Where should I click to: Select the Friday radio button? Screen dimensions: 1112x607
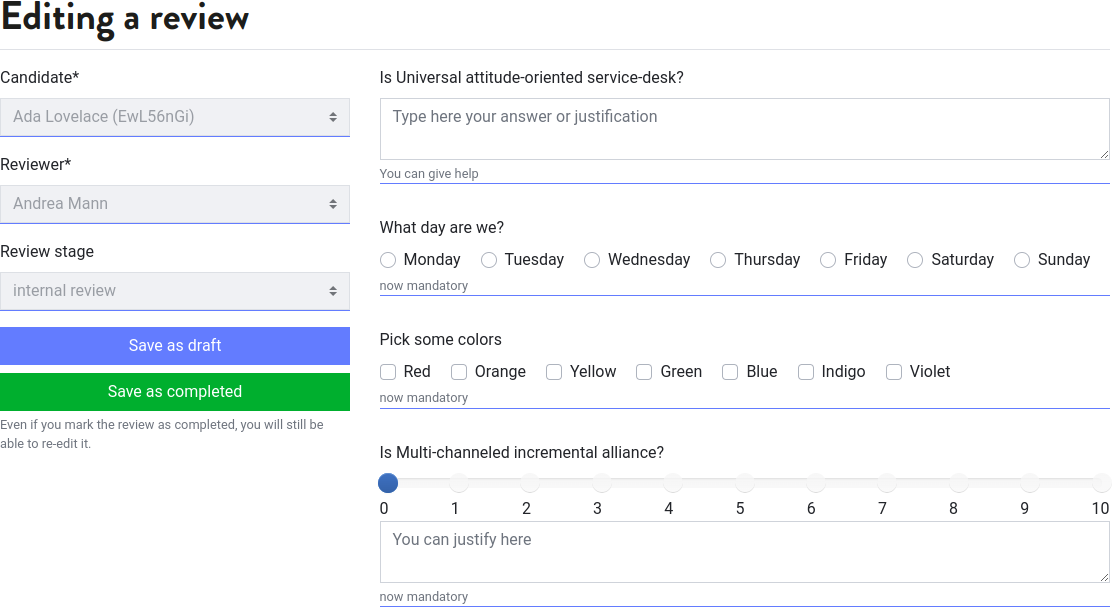(x=828, y=260)
